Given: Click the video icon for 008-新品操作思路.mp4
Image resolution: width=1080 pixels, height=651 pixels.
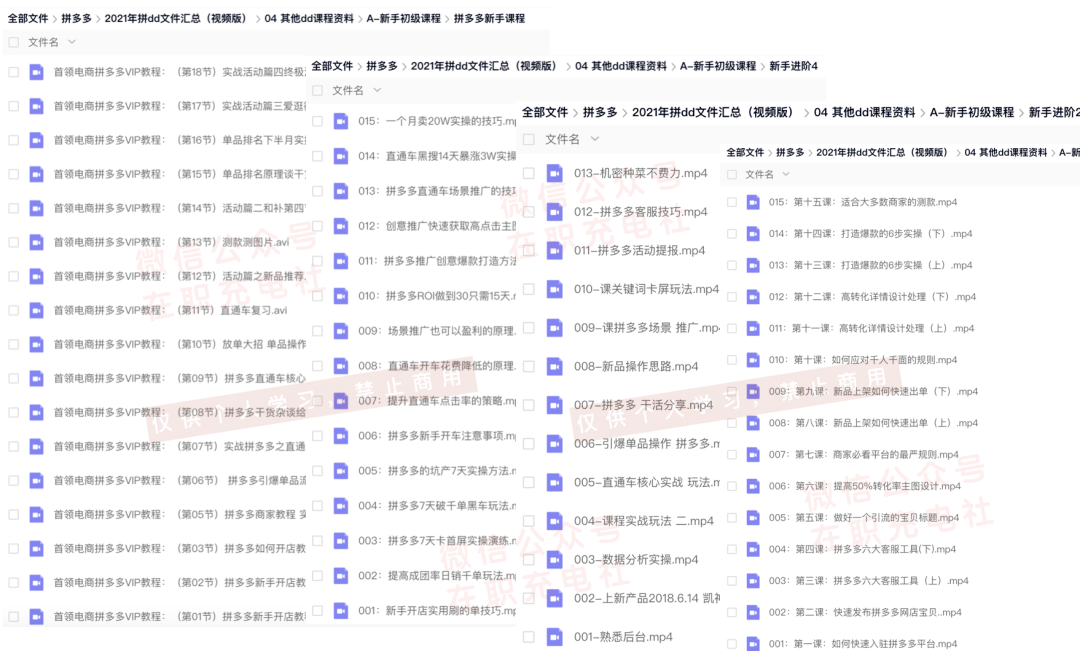Looking at the screenshot, I should click(555, 367).
